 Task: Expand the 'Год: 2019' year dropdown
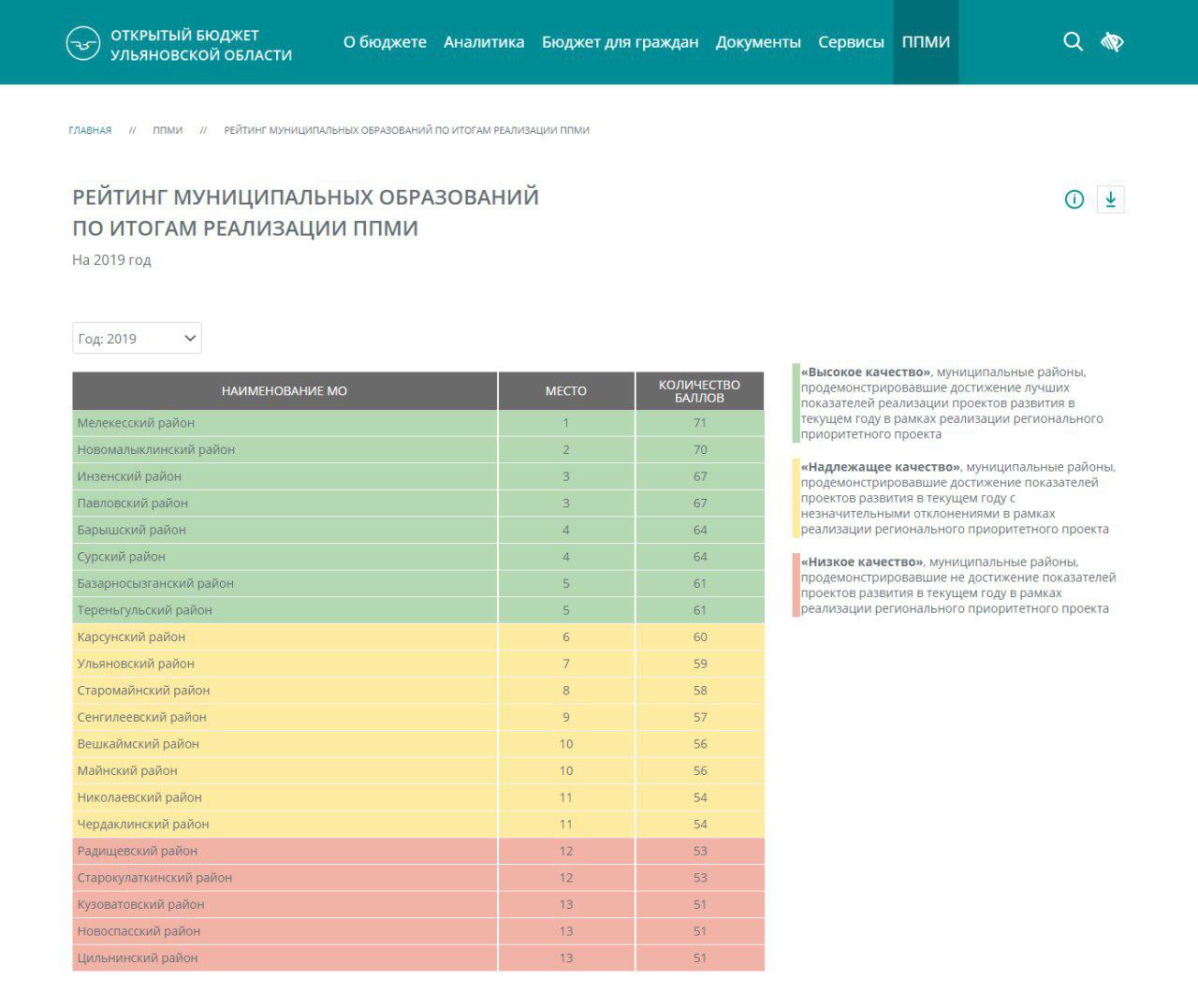click(137, 339)
